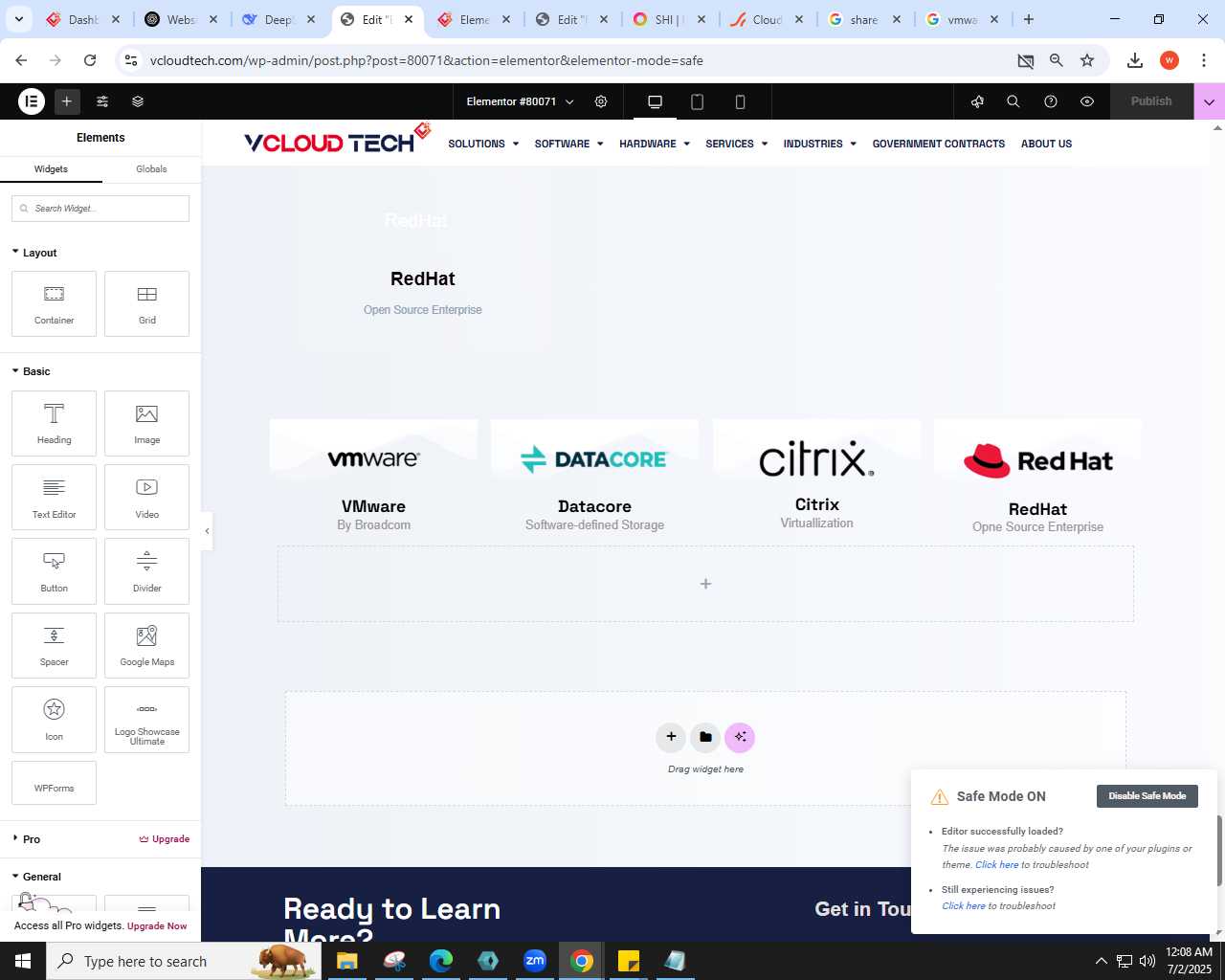Click the Add Element plus icon

(67, 101)
